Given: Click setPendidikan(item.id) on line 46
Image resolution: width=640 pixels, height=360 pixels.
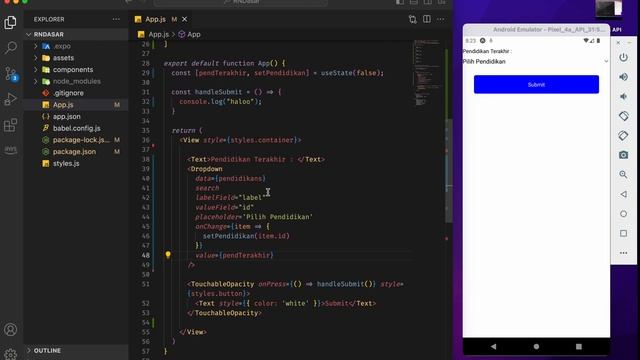Looking at the screenshot, I should [246, 236].
